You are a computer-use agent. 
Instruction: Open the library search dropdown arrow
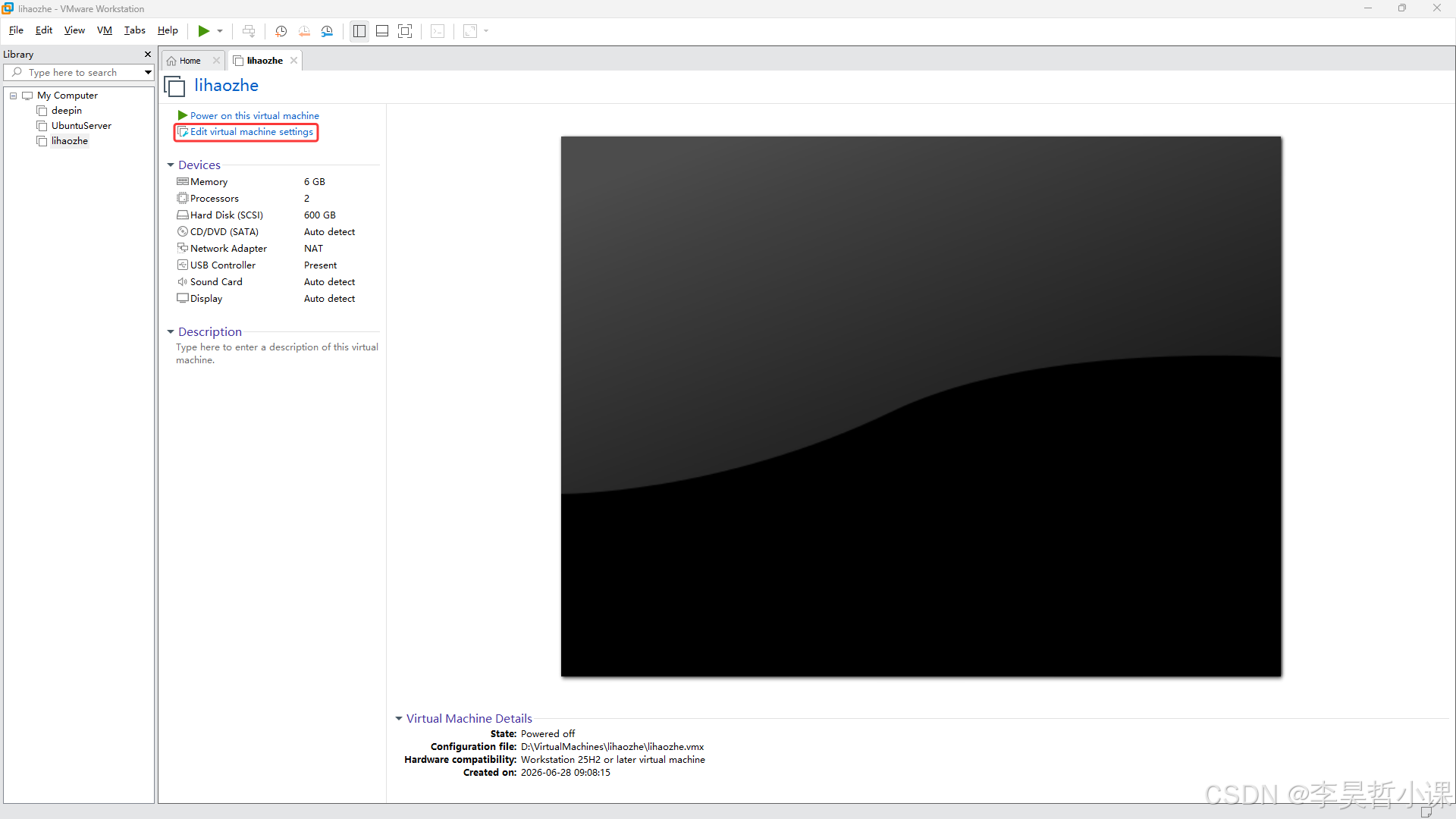click(148, 72)
